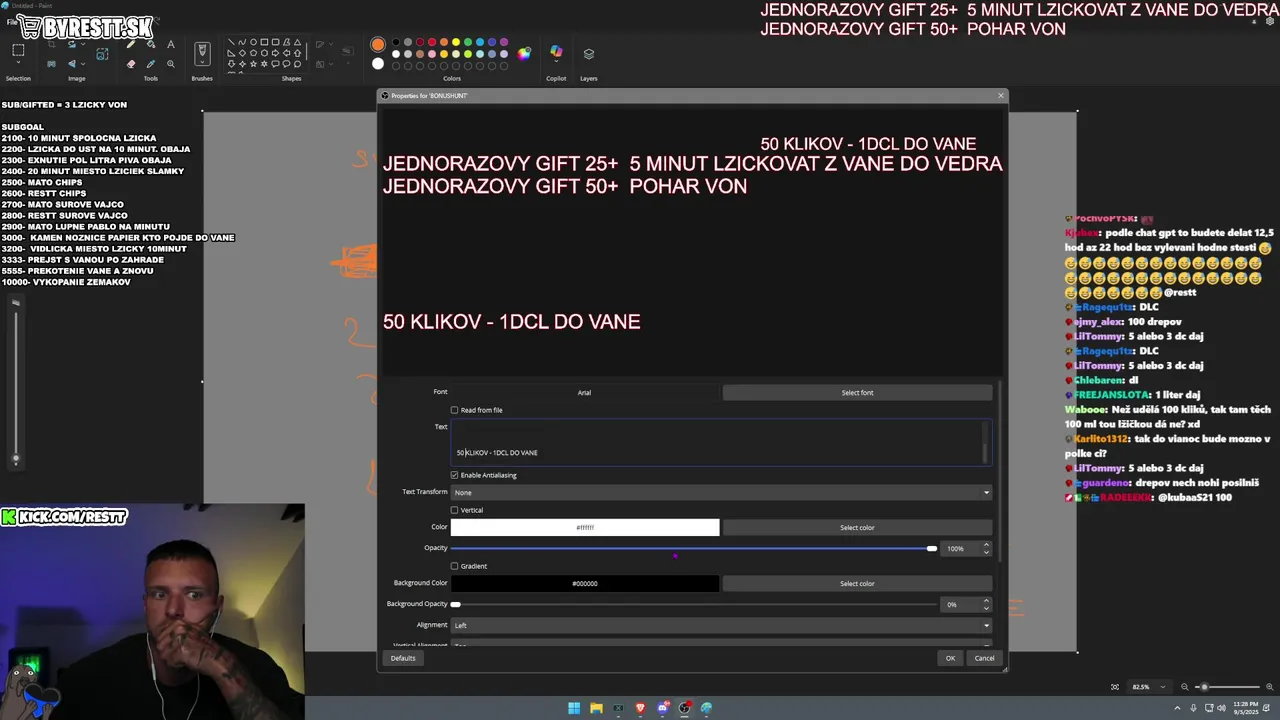Click the zoom in magnifier in Paint
The width and height of the screenshot is (1280, 720).
tap(1269, 687)
